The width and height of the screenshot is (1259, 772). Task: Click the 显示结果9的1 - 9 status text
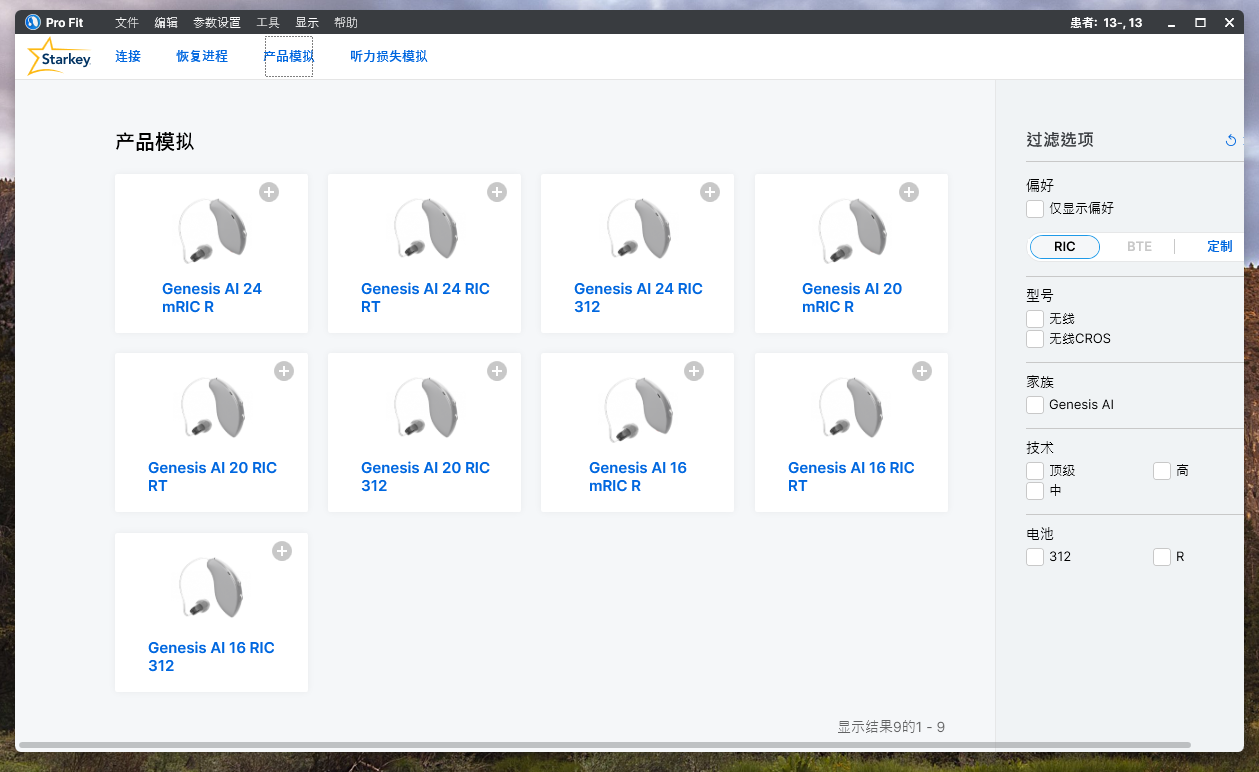tap(891, 727)
